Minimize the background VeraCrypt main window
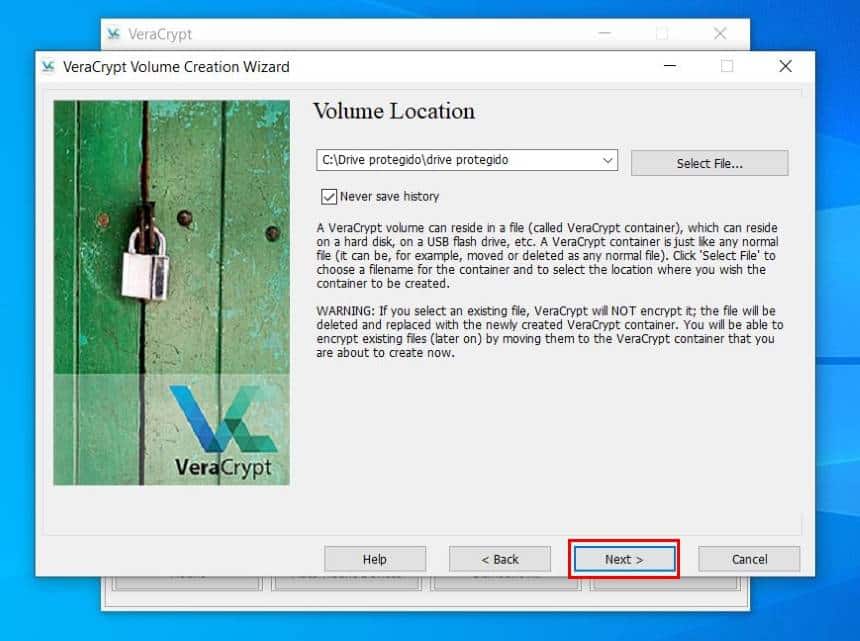860x641 pixels. point(604,33)
